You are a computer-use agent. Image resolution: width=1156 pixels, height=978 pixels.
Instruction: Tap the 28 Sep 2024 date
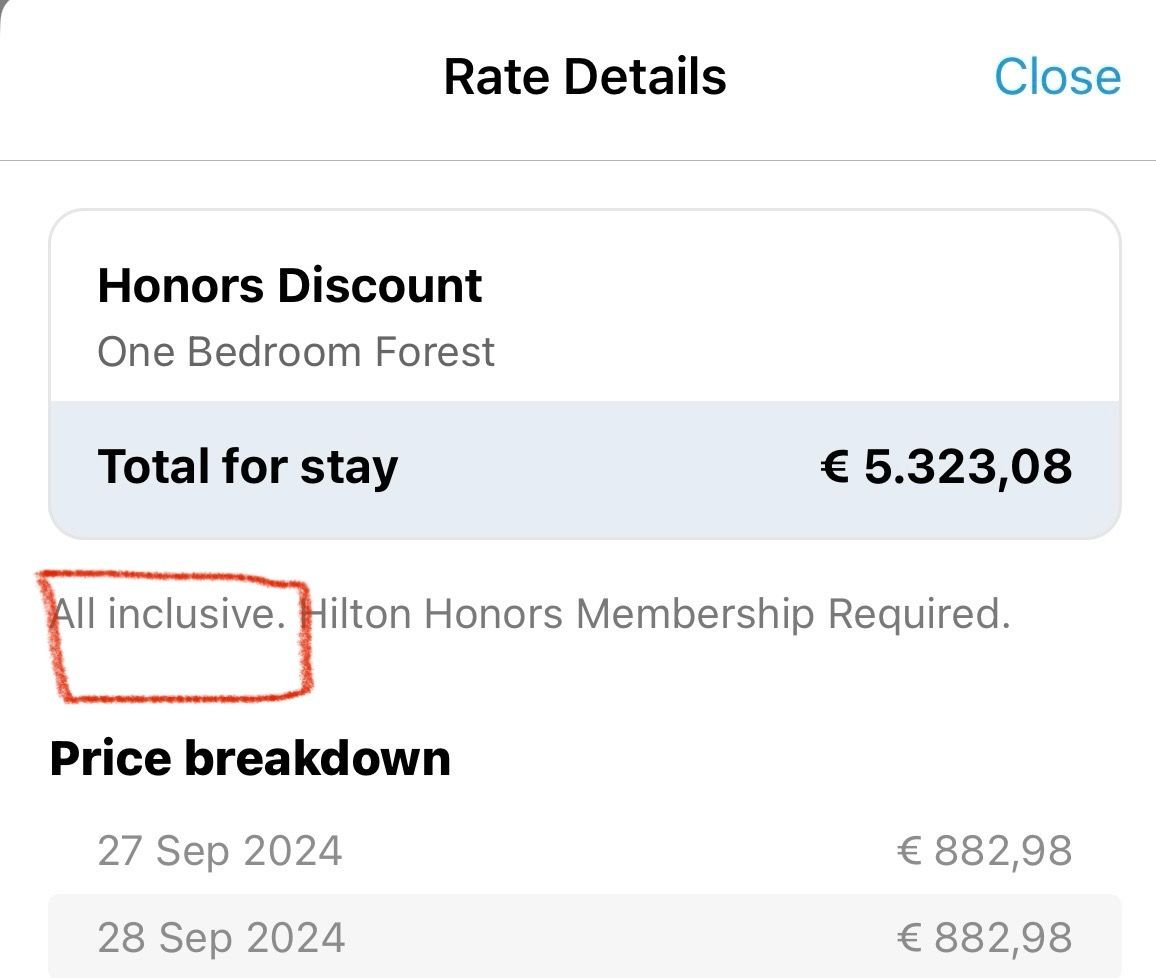tap(221, 938)
